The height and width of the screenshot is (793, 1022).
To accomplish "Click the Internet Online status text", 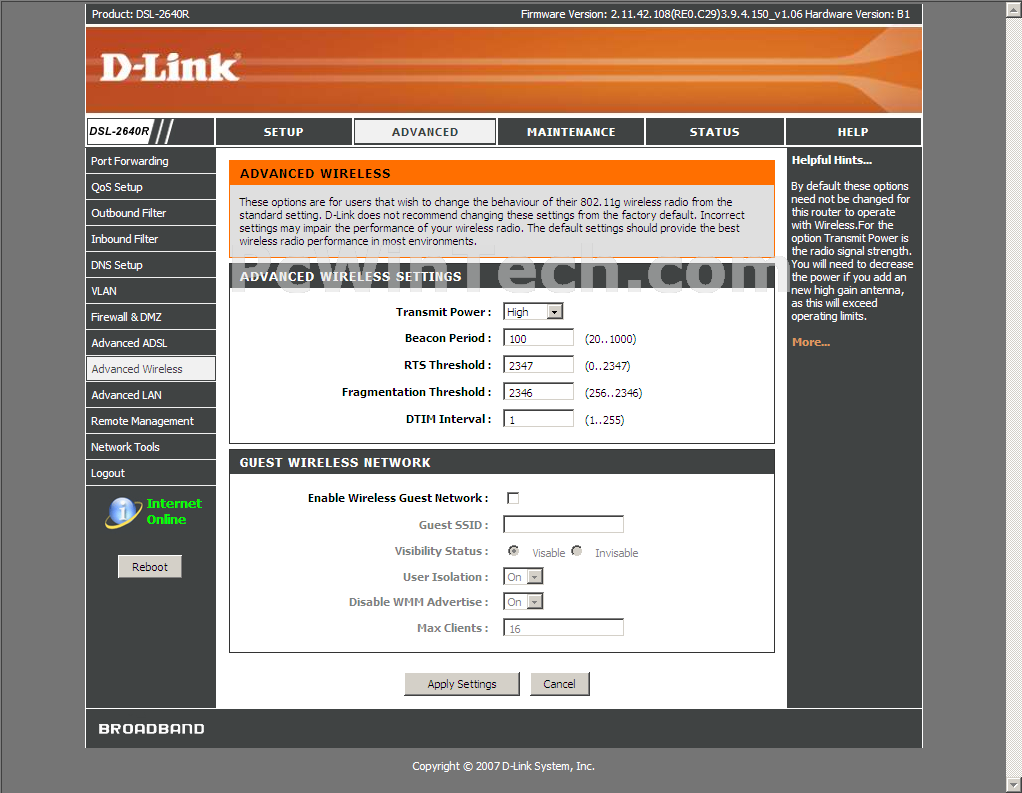I will [173, 512].
